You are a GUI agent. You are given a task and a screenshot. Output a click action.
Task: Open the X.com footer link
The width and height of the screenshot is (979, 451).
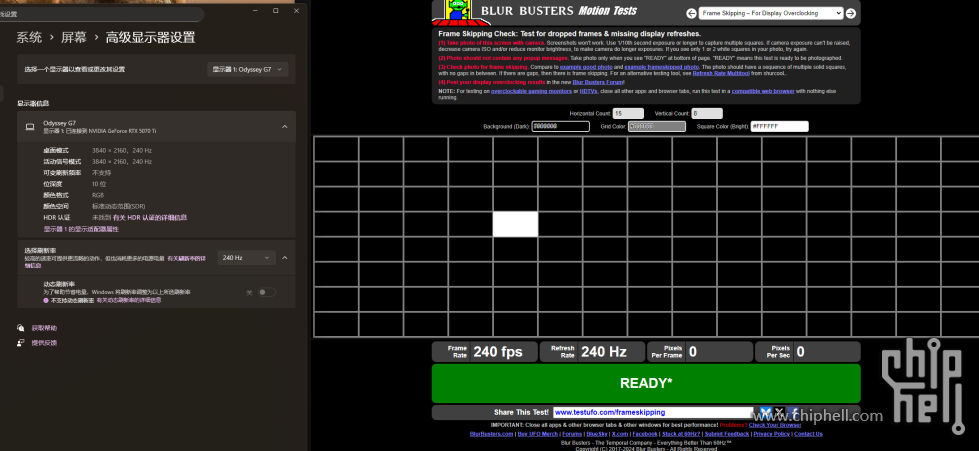coord(620,434)
